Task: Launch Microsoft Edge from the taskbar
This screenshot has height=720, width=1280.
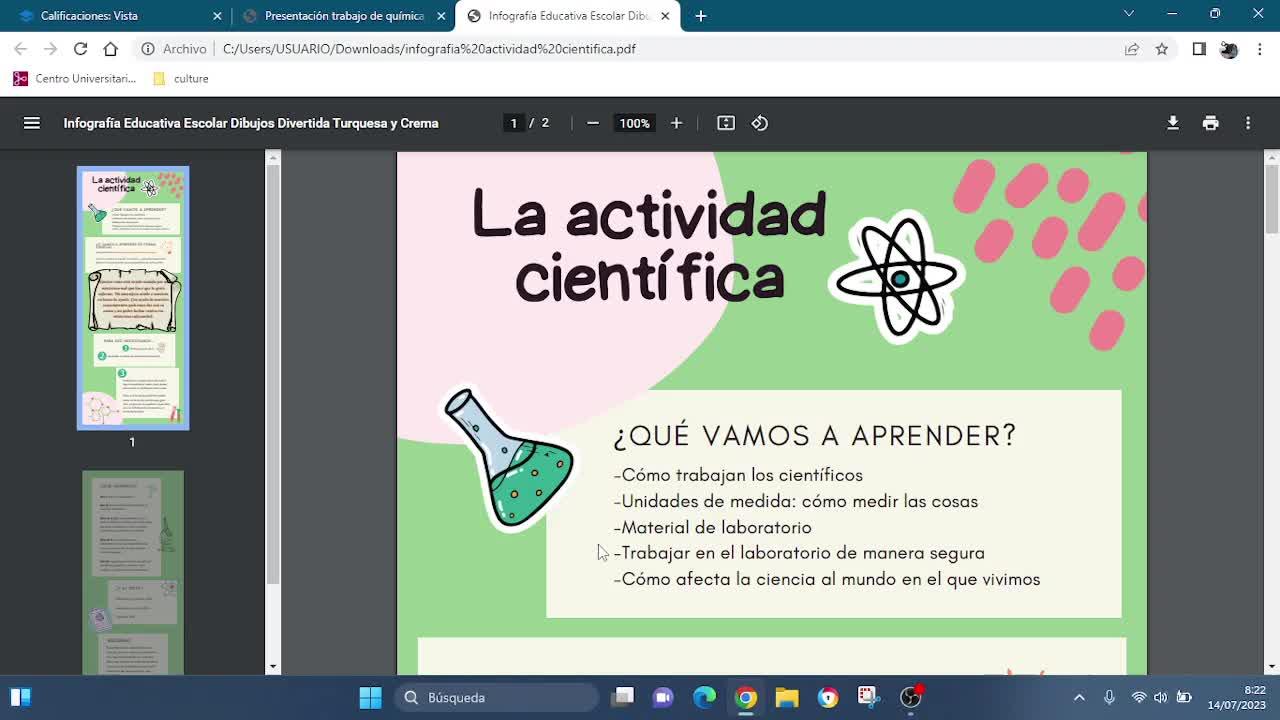Action: [x=704, y=697]
